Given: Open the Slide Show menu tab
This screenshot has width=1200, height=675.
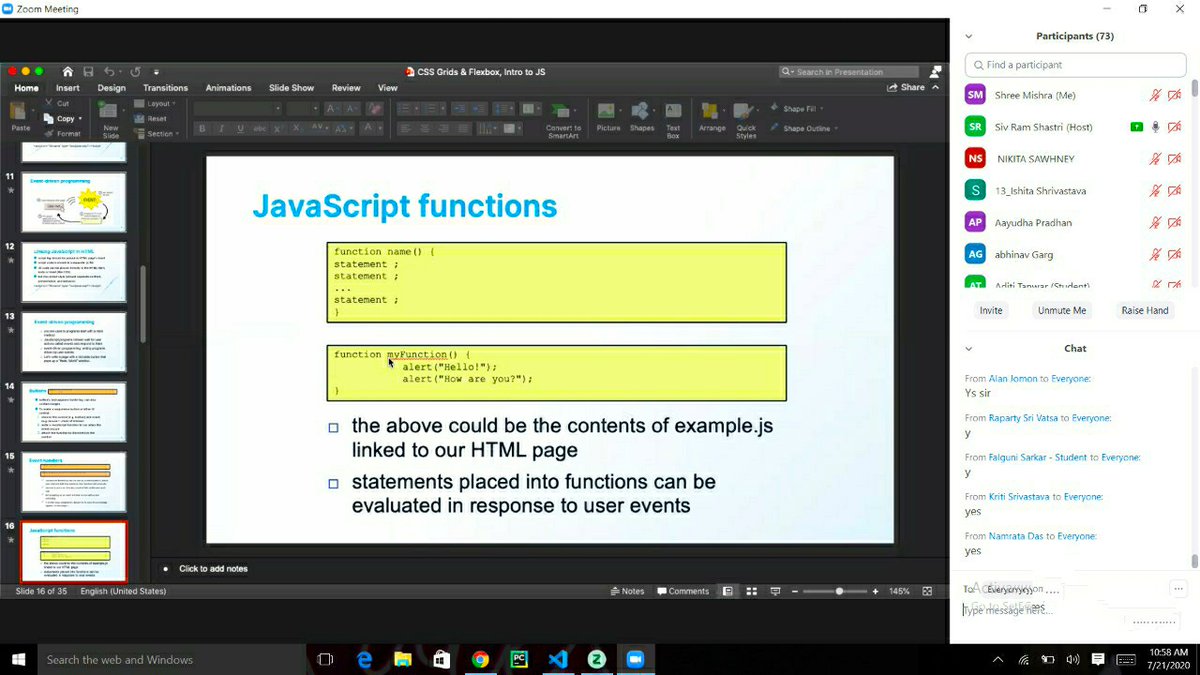Looking at the screenshot, I should click(x=291, y=88).
